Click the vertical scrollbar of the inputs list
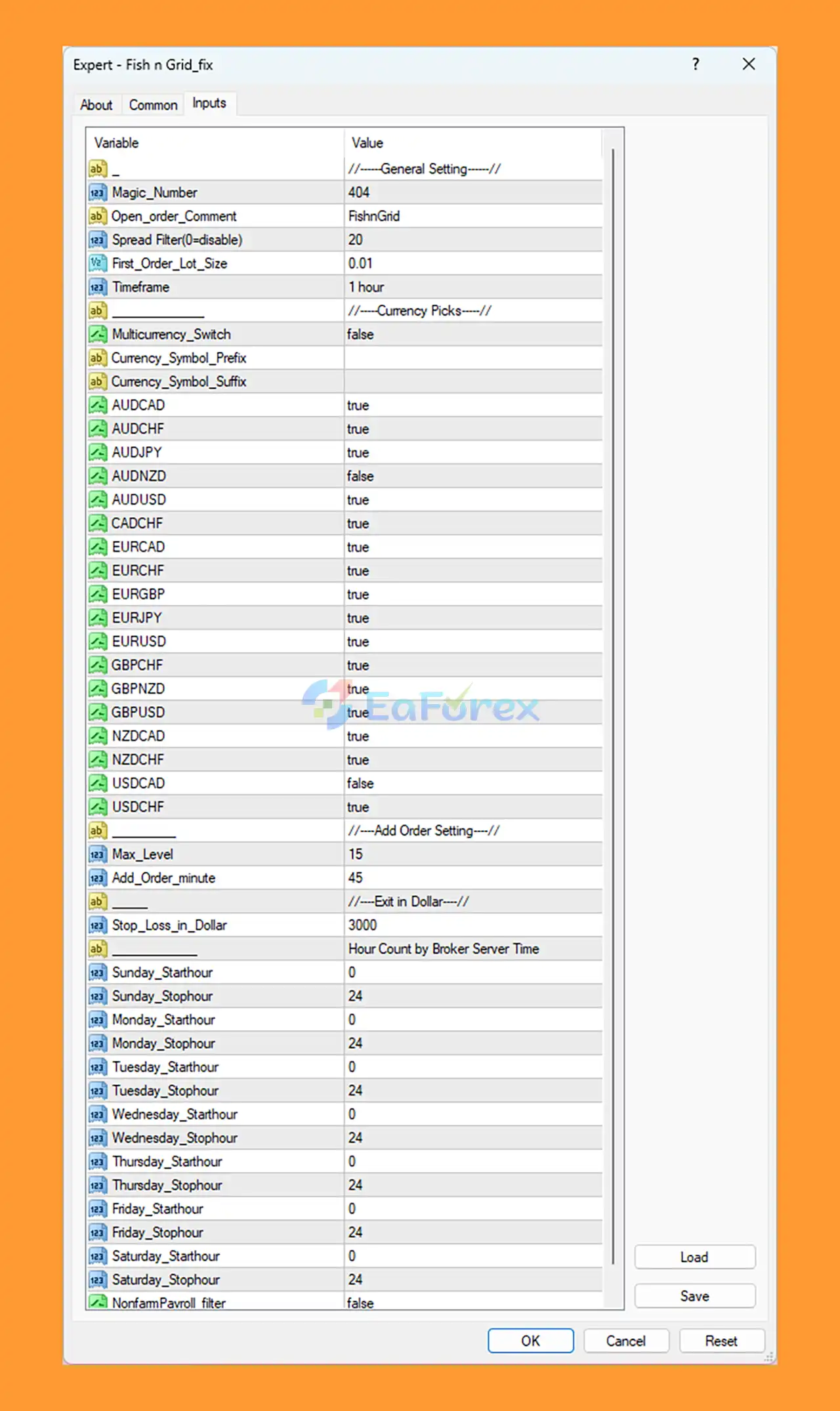 [613, 656]
